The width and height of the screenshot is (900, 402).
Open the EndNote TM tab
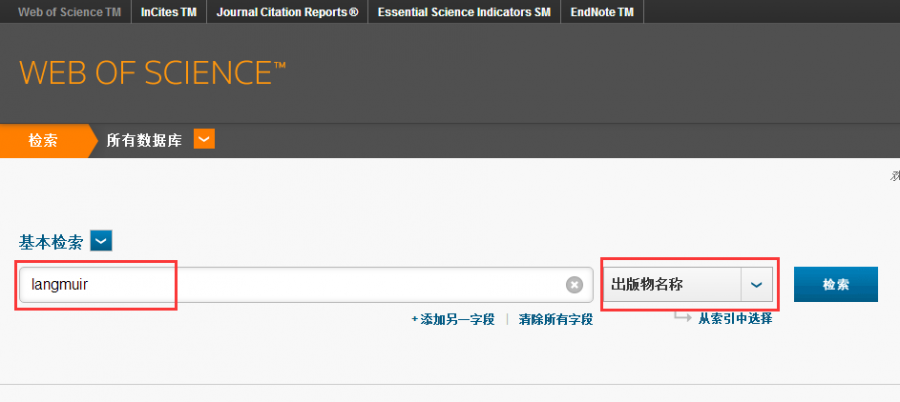pos(602,12)
